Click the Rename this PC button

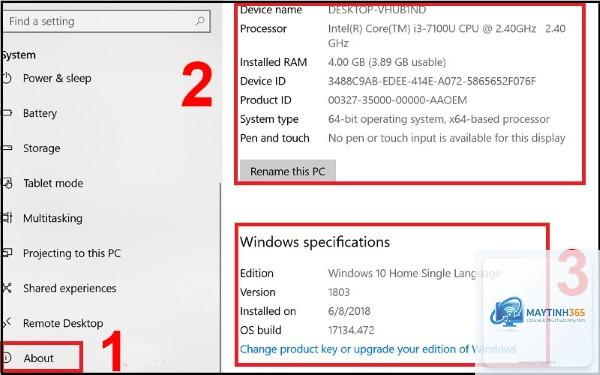click(288, 171)
